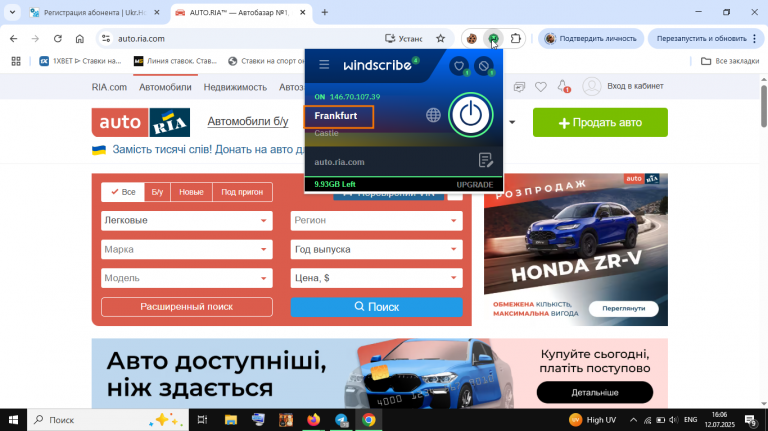Reload the page

58,39
